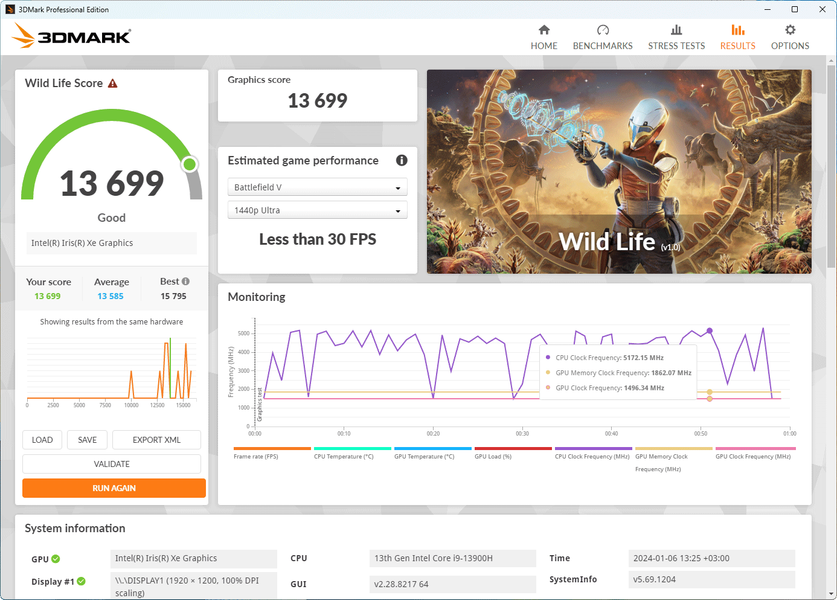Click Your score value 13 699
This screenshot has width=837, height=600.
[48, 296]
